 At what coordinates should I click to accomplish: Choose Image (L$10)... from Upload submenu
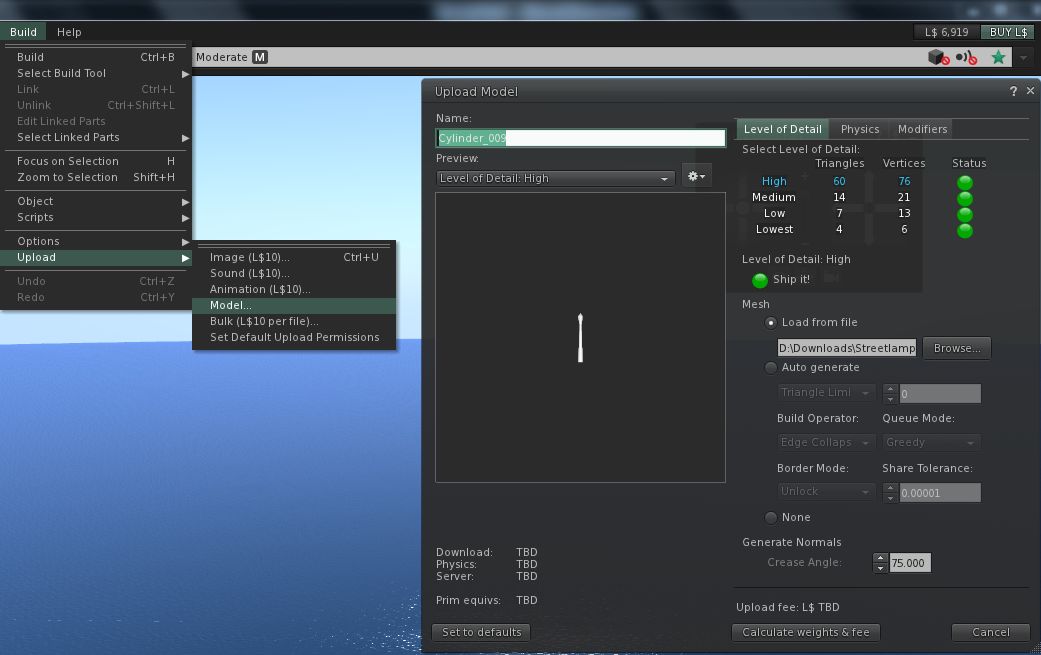pos(249,257)
